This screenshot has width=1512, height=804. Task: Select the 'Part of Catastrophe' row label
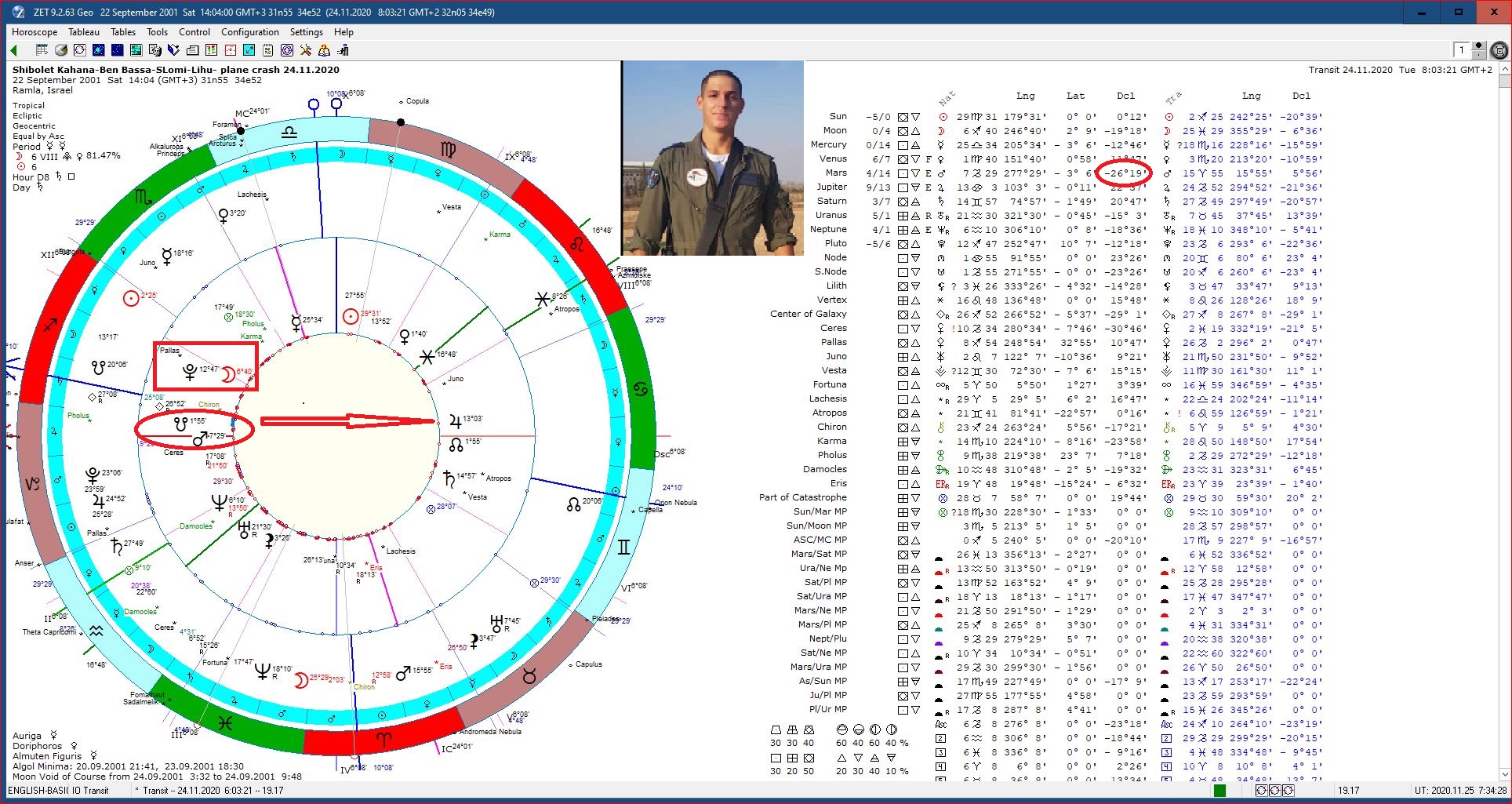[803, 497]
